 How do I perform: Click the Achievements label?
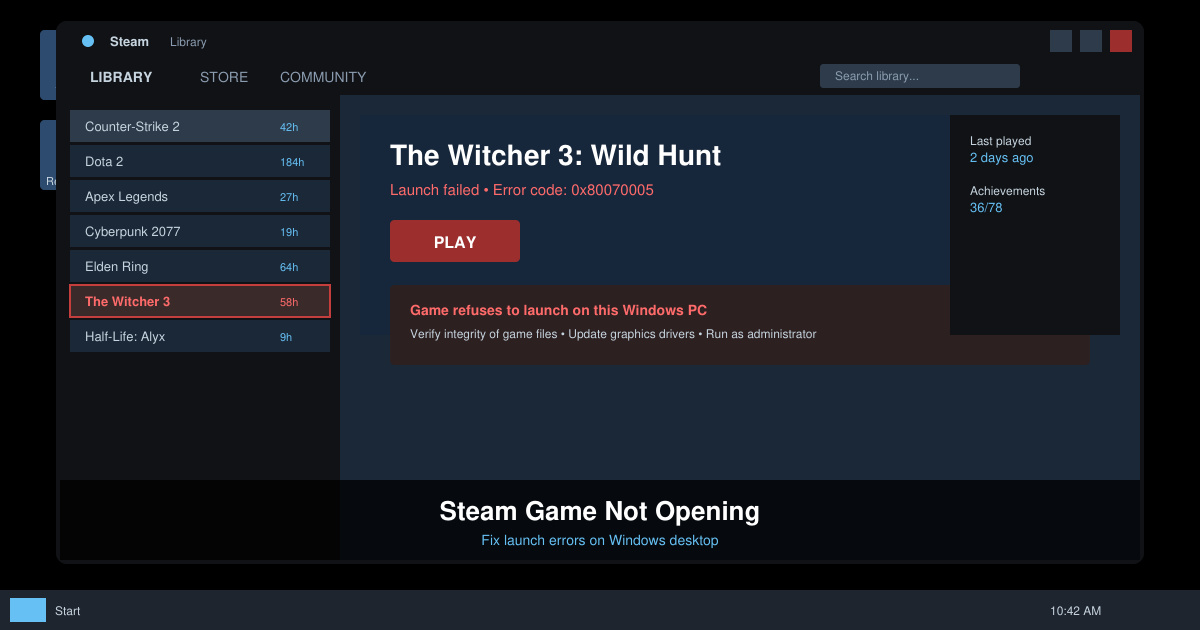[x=1007, y=191]
